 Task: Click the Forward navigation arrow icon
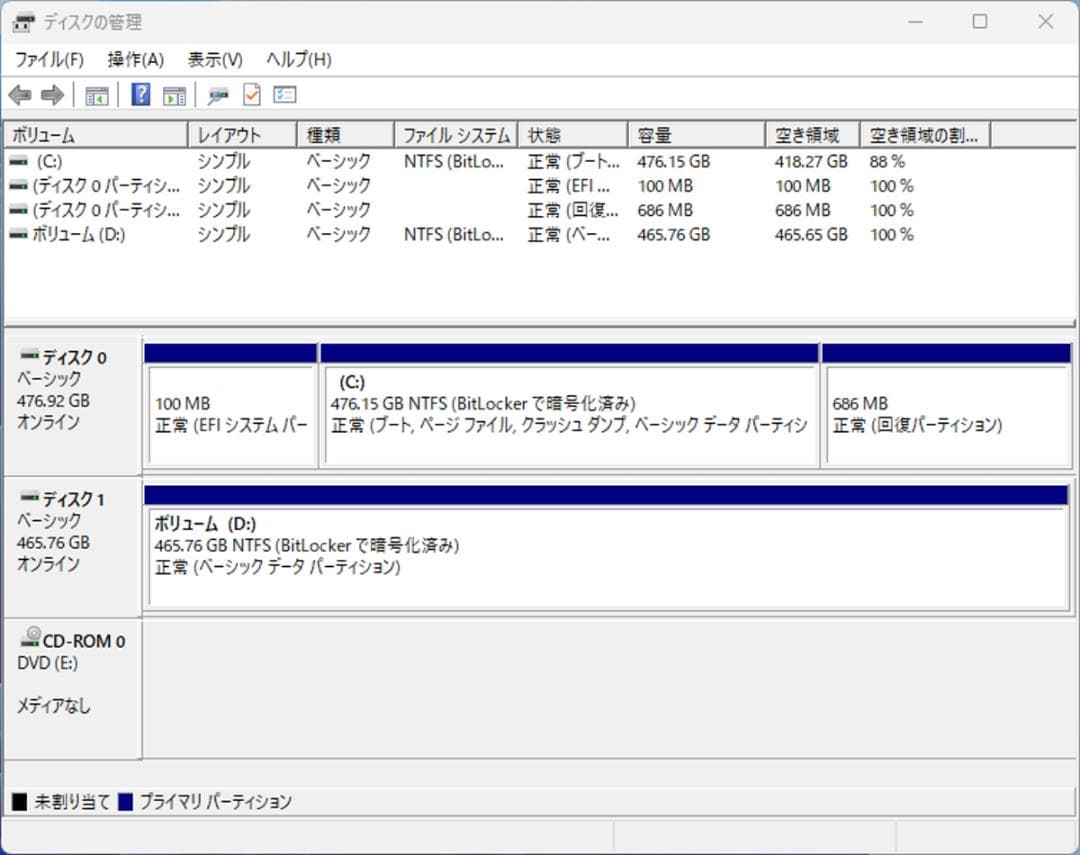(51, 95)
